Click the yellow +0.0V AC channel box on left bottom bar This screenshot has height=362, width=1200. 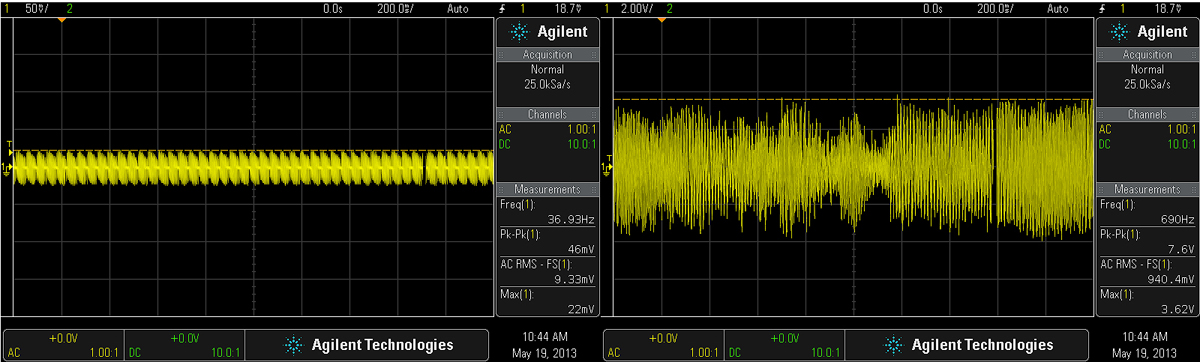click(x=64, y=345)
